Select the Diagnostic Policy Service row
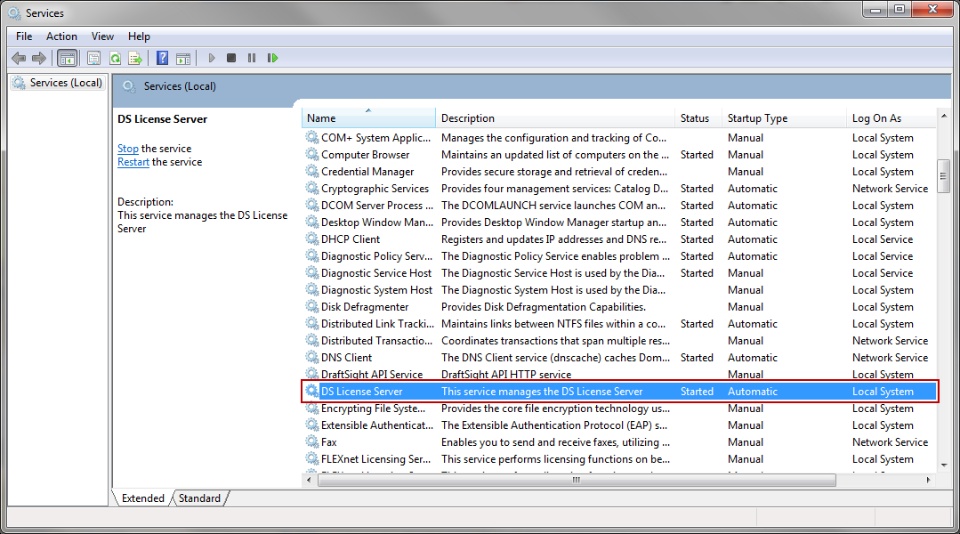960x534 pixels. [620, 256]
